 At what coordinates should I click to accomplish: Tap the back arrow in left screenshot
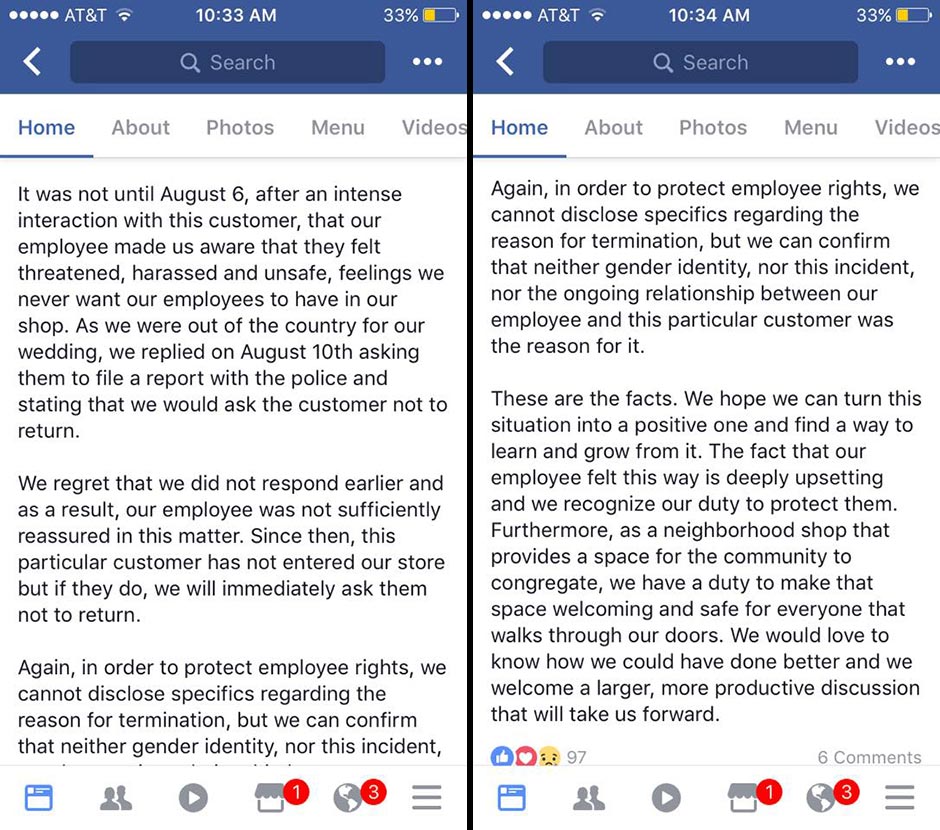[33, 62]
